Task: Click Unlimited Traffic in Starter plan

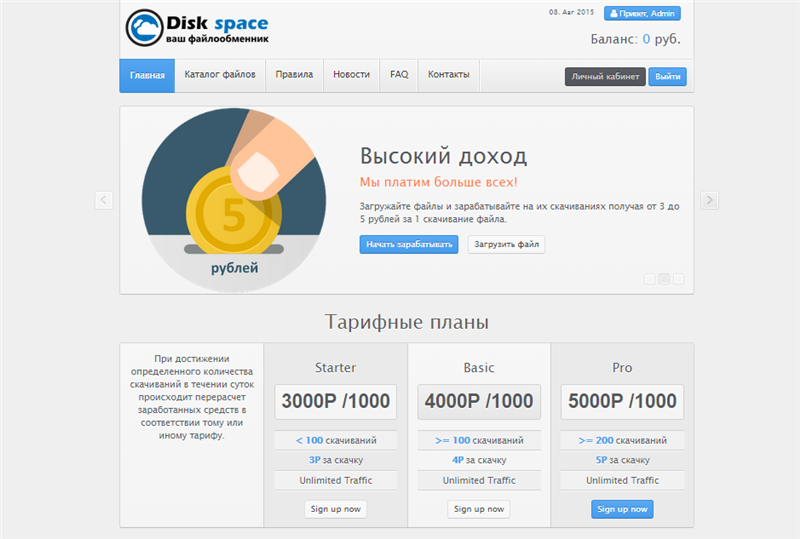Action: [336, 481]
